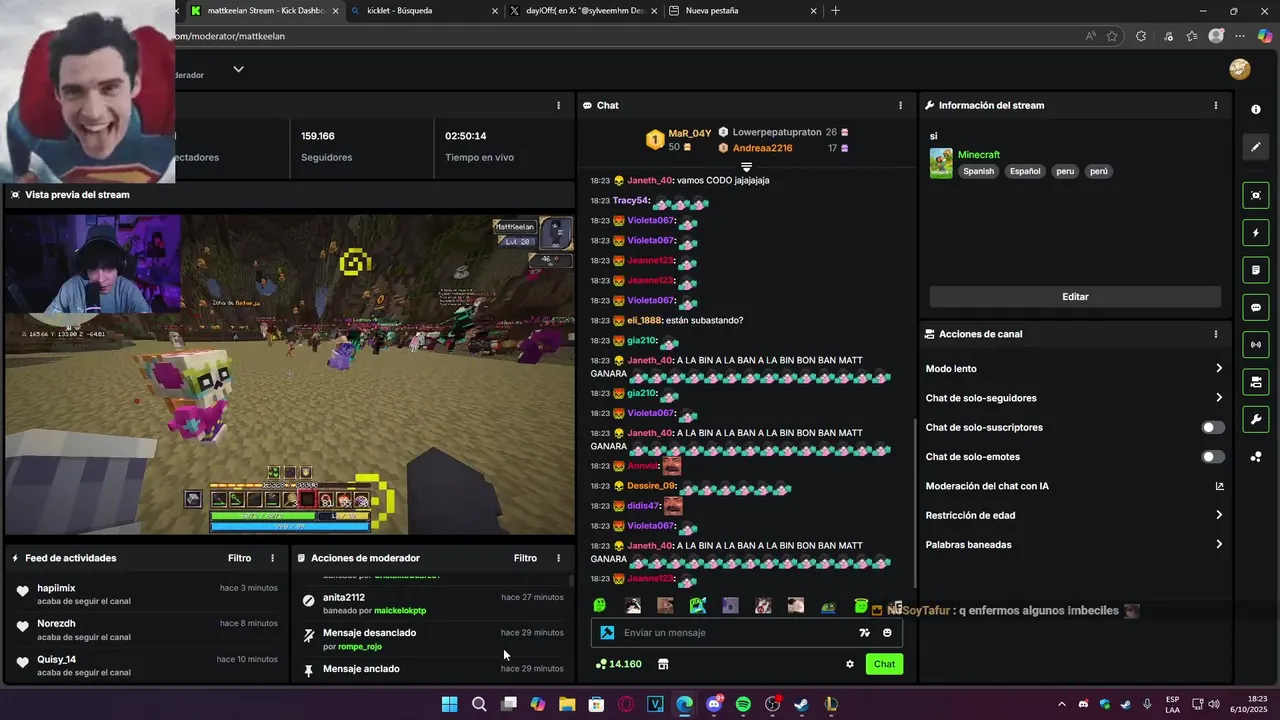Expand the Chat de solo-seguidores setting
The width and height of the screenshot is (1280, 720).
(1074, 398)
